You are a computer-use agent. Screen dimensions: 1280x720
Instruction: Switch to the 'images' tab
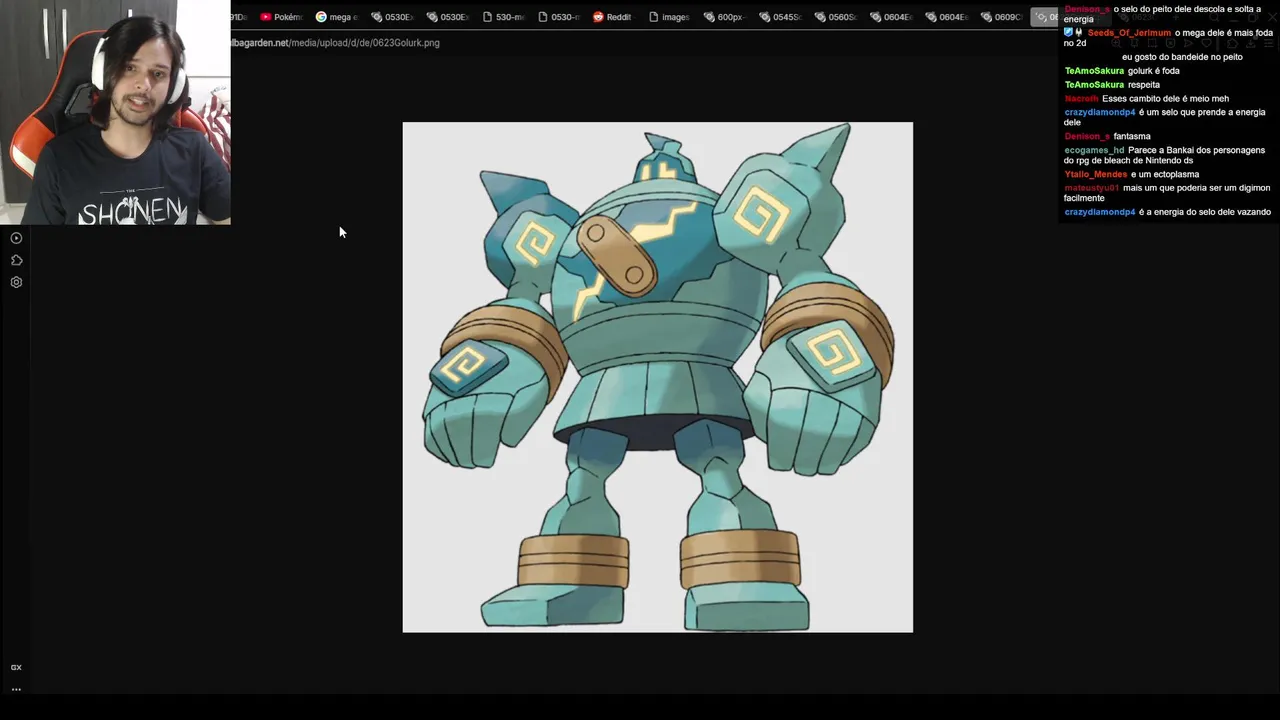(669, 17)
